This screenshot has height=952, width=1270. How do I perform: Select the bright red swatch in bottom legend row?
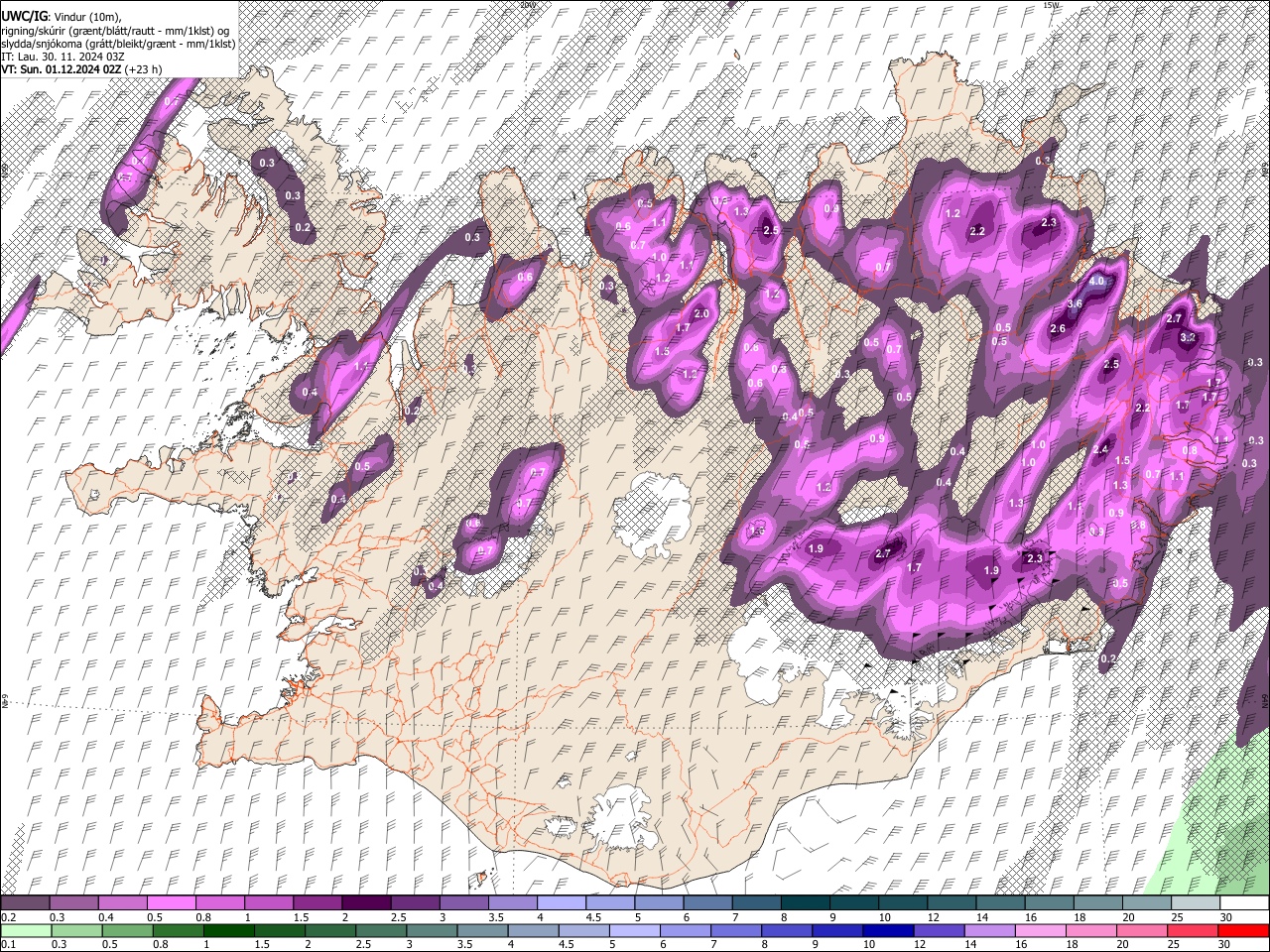(1244, 930)
